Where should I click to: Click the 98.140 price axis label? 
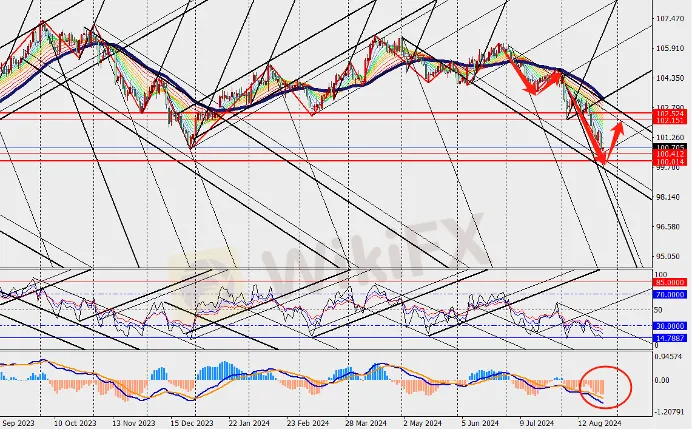click(x=668, y=197)
